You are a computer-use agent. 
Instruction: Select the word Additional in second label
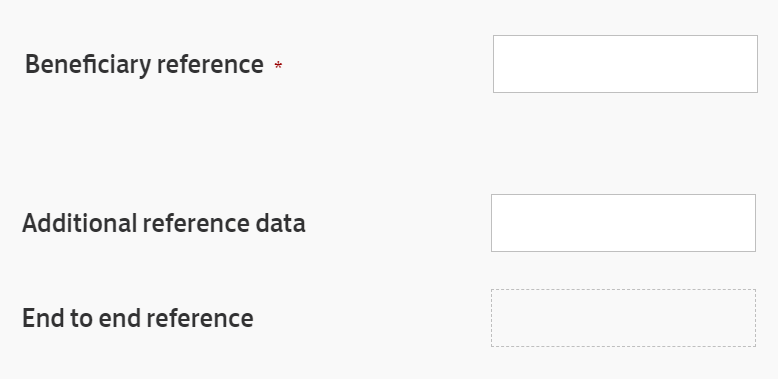click(79, 223)
